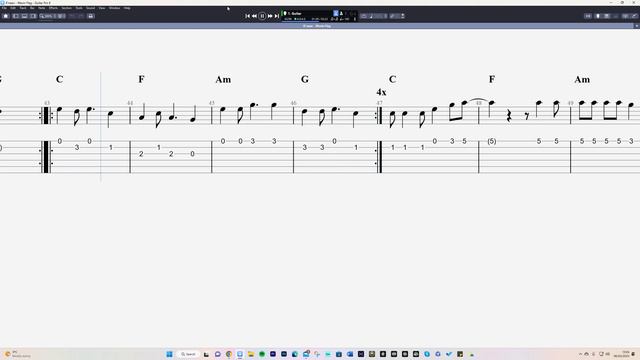Open the Windows Start button
640x360 pixels.
point(169,354)
